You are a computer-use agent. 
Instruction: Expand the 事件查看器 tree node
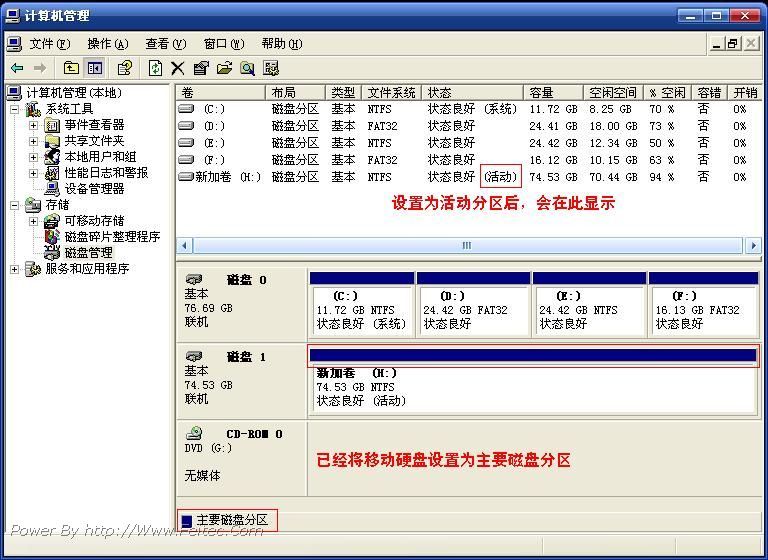33,125
